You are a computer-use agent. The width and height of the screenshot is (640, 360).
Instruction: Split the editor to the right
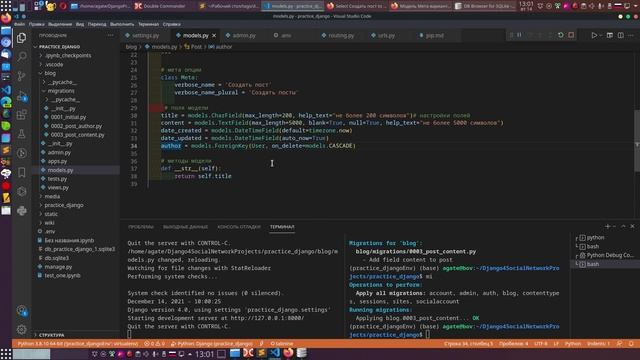pos(621,36)
